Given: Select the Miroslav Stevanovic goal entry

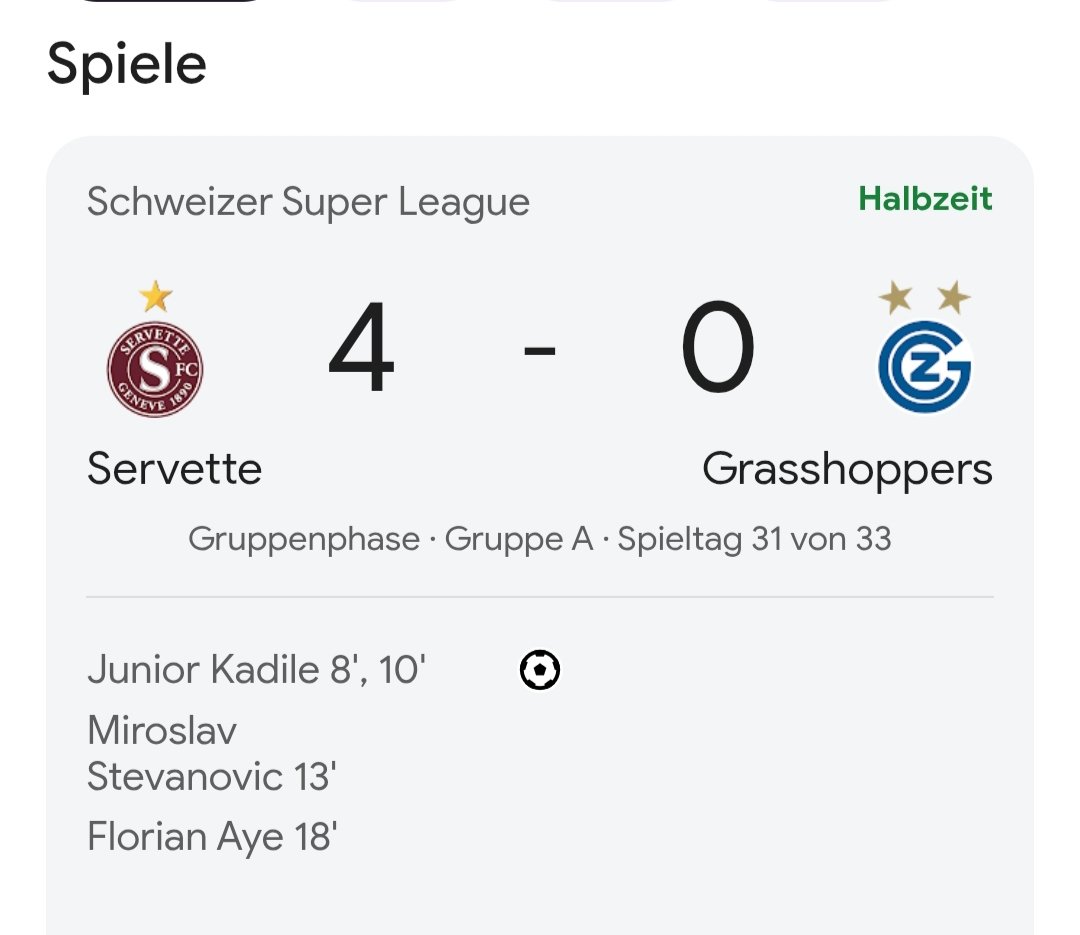Looking at the screenshot, I should [x=210, y=753].
